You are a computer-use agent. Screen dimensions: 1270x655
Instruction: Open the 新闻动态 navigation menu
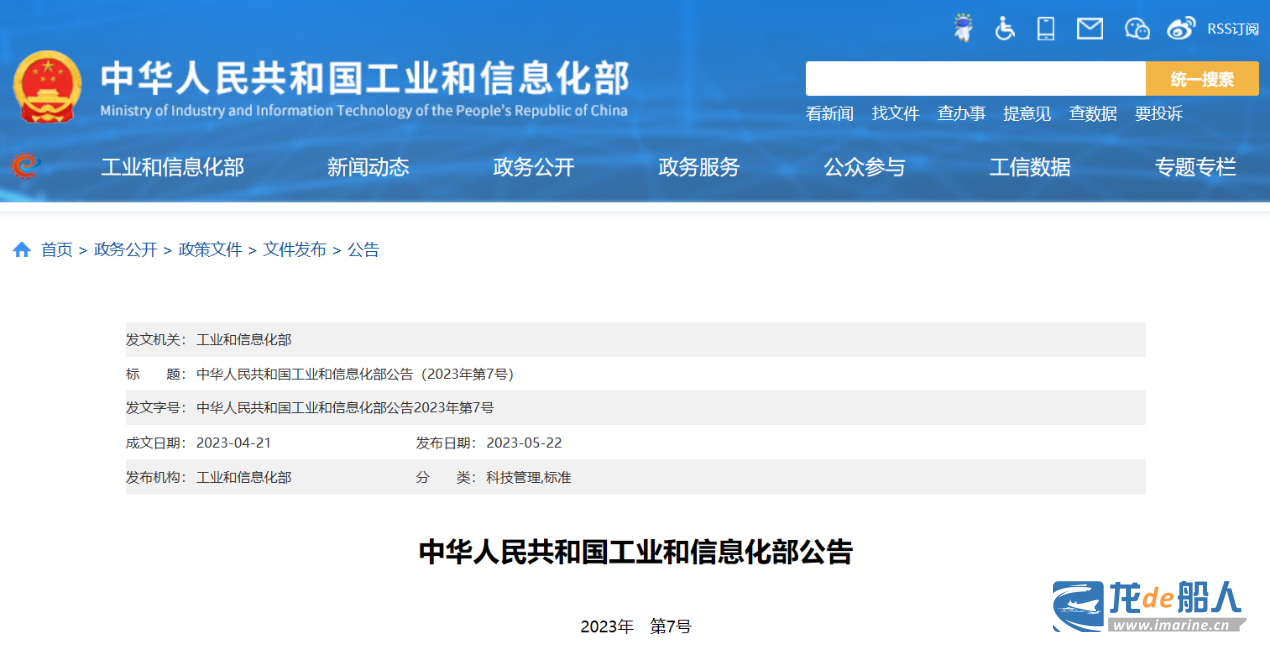pyautogui.click(x=368, y=167)
